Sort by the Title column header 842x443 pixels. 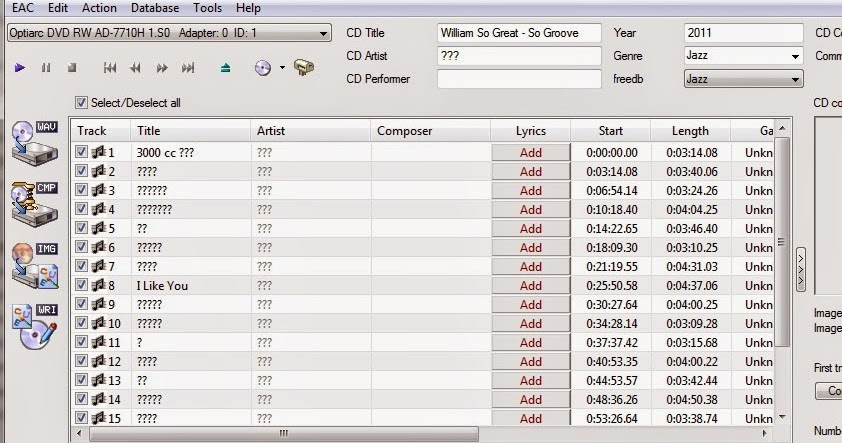[x=190, y=130]
